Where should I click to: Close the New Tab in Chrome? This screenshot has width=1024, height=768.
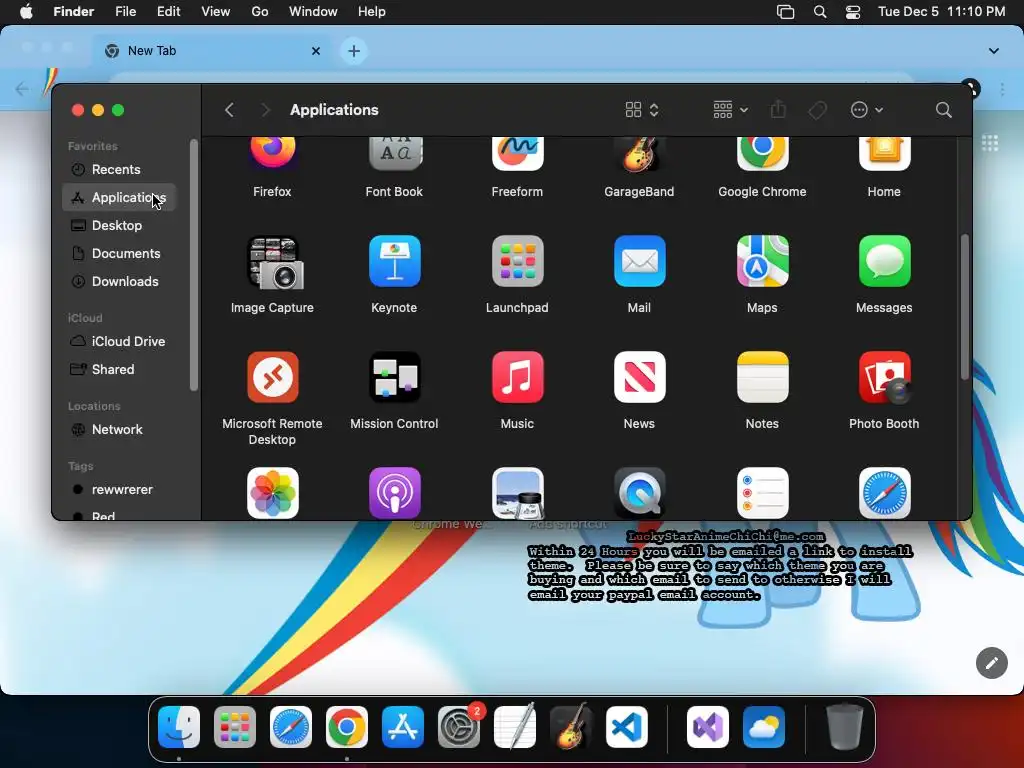point(316,51)
